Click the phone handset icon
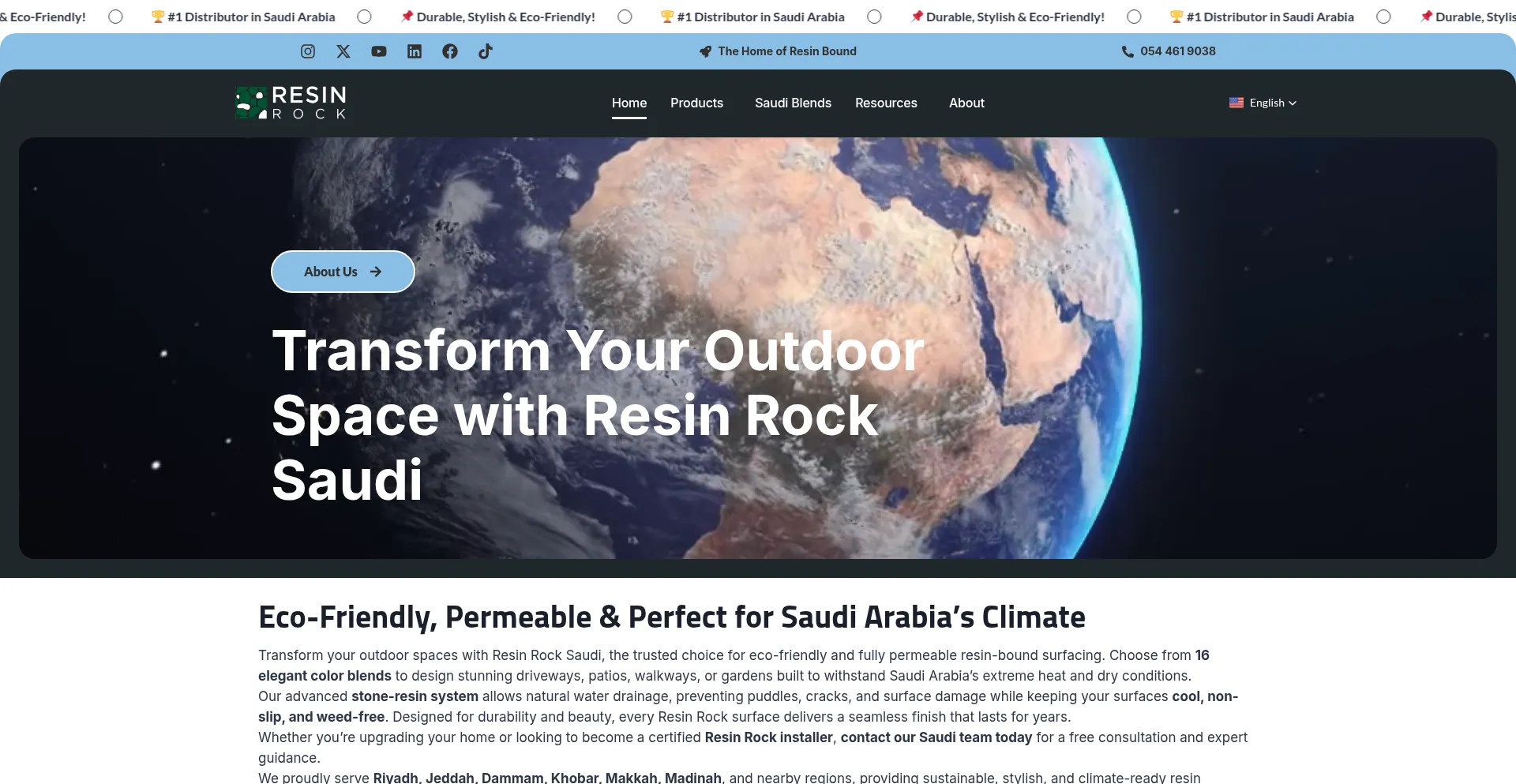 click(x=1128, y=51)
